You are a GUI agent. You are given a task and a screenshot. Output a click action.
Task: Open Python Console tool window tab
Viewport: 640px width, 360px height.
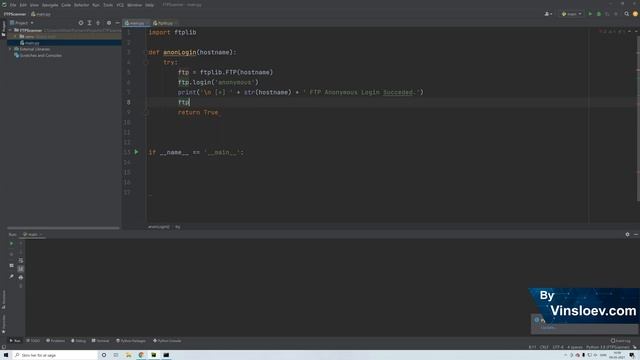[x=167, y=340]
